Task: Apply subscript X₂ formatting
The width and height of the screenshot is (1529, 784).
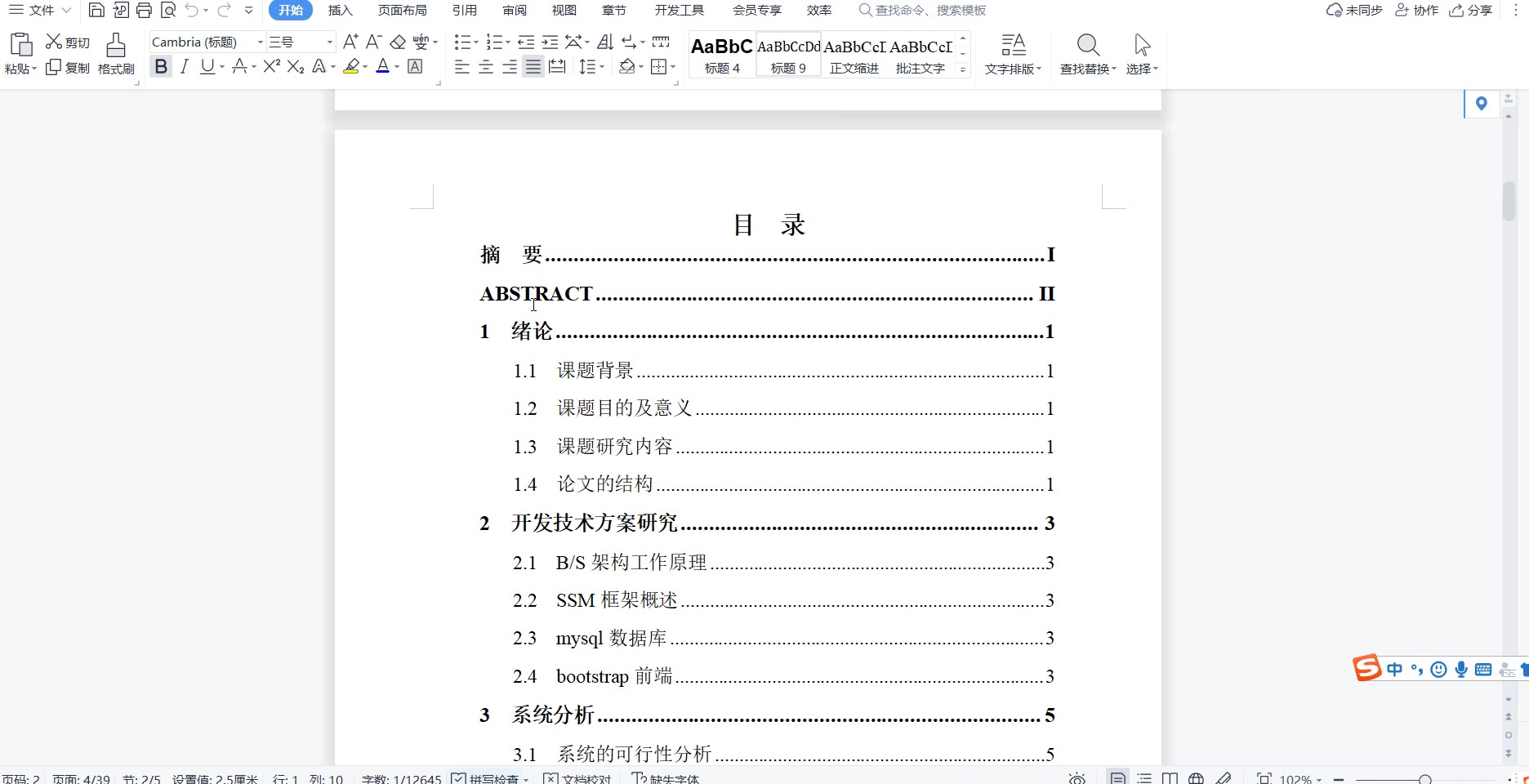Action: pyautogui.click(x=296, y=67)
